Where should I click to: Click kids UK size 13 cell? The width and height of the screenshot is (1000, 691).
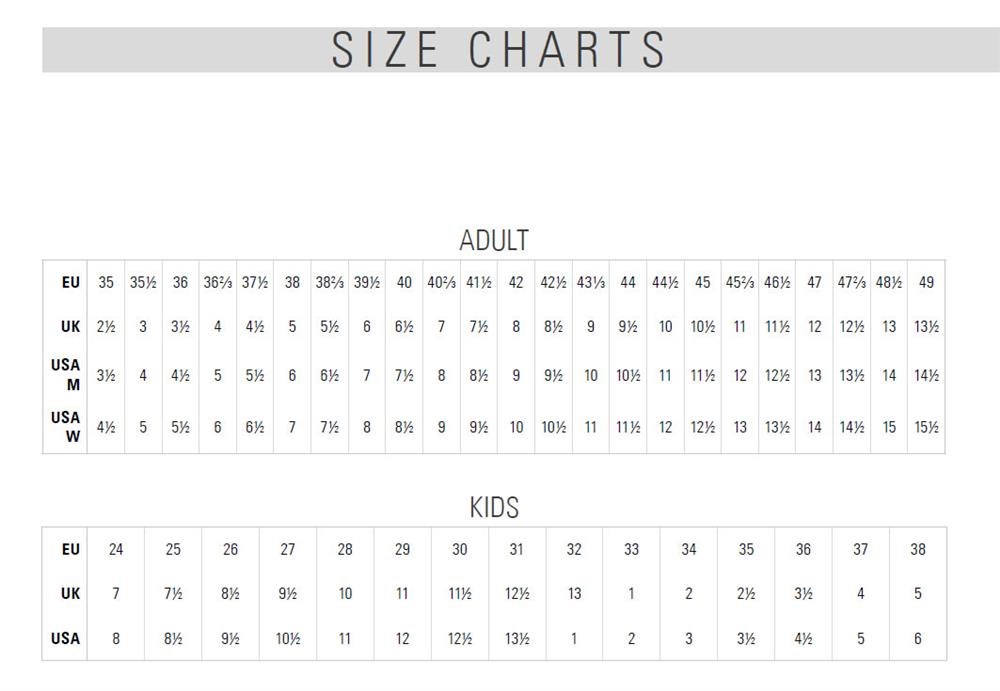(574, 593)
